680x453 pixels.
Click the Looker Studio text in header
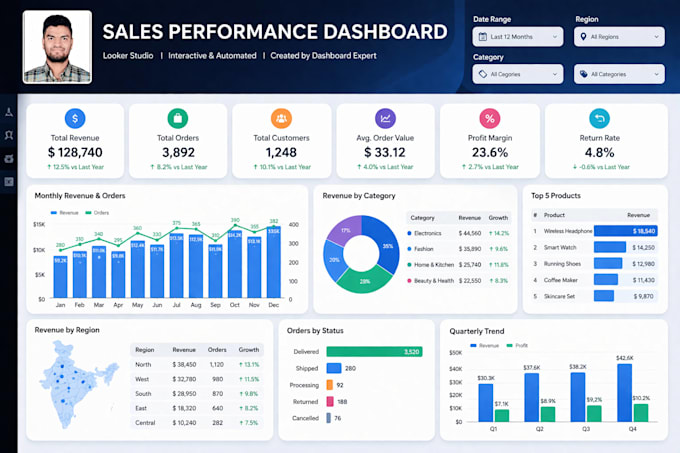128,55
